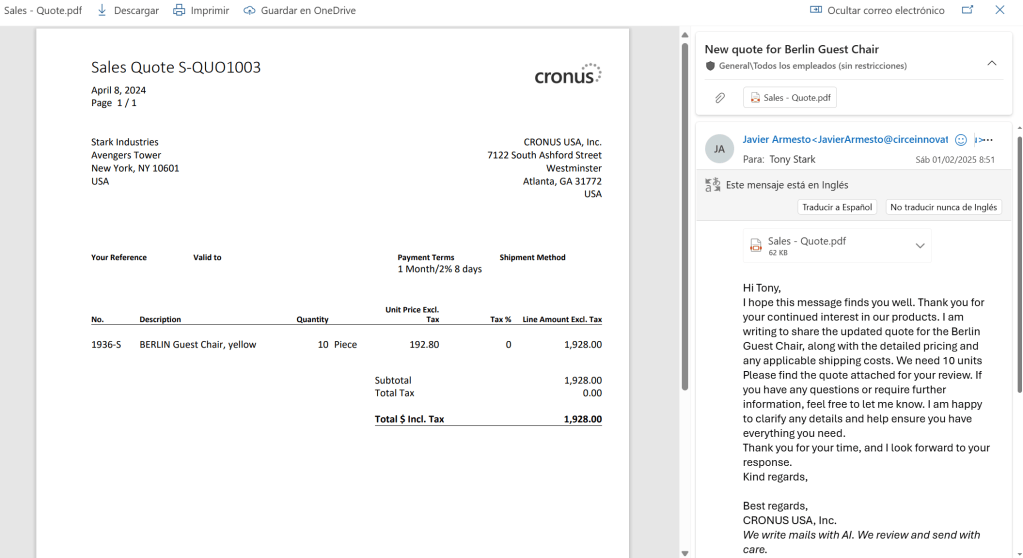The width and height of the screenshot is (1023, 558).
Task: Click the email pane scrollbar up arrow
Action: point(1019,129)
